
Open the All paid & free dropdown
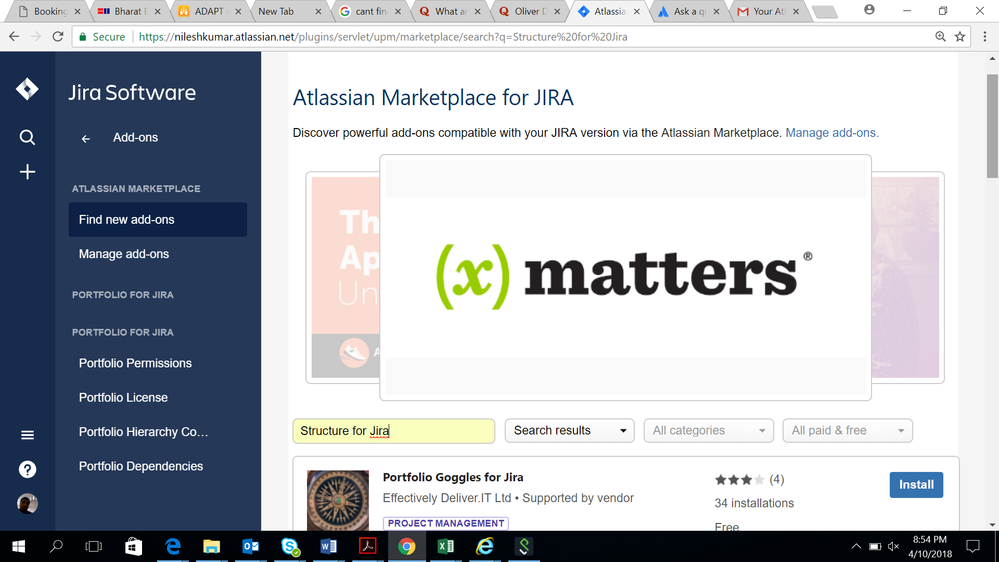click(847, 431)
